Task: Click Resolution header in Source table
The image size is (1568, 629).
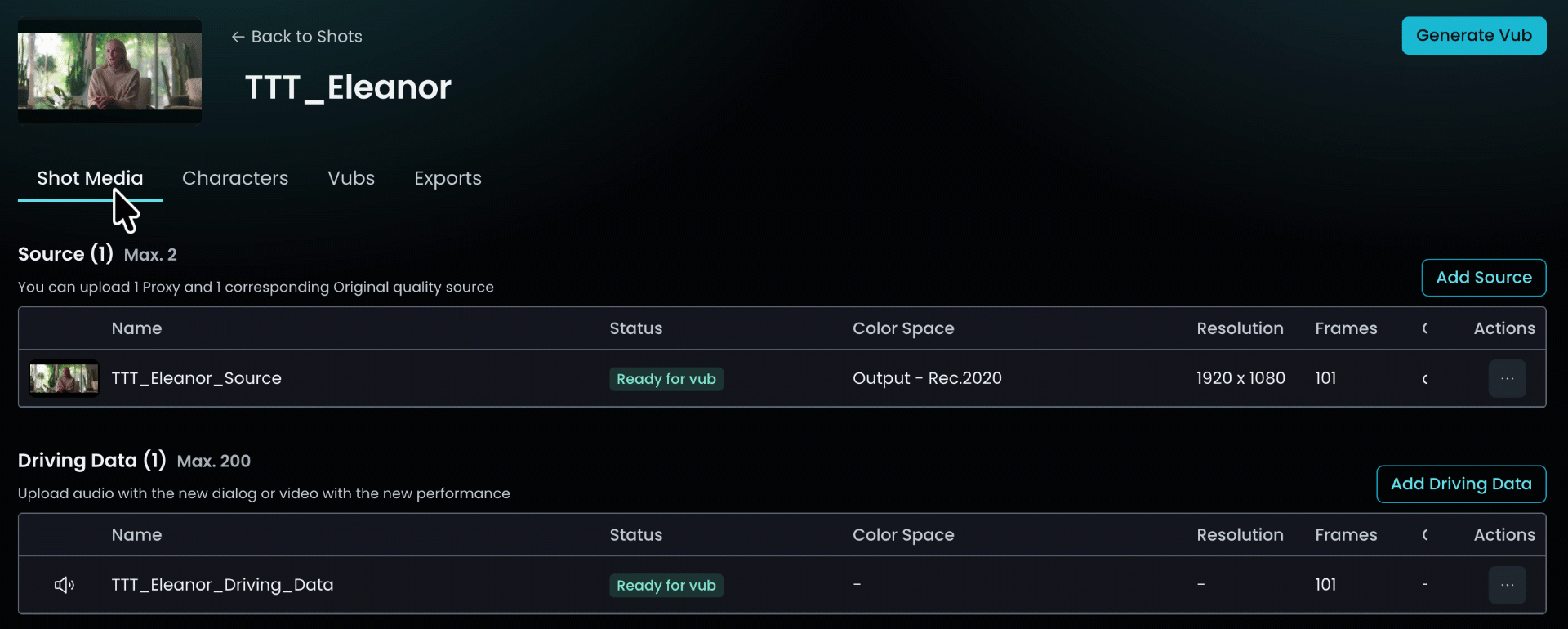Action: (1240, 328)
